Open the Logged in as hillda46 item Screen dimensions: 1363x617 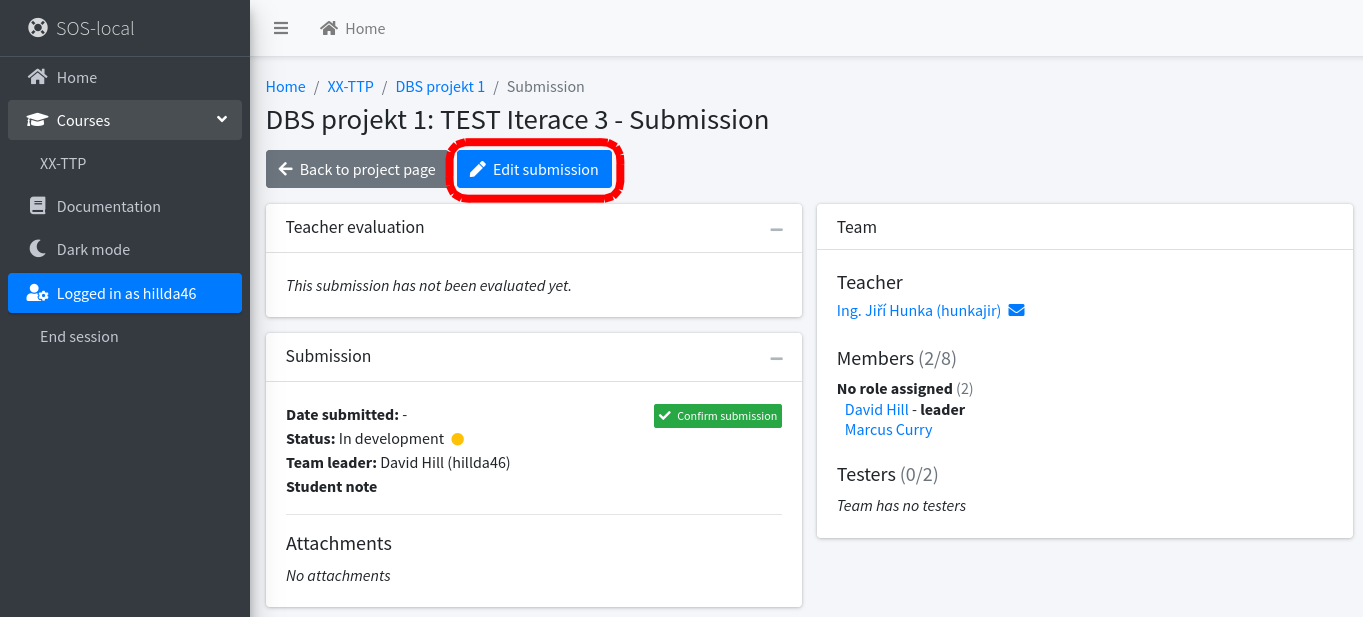coord(125,293)
